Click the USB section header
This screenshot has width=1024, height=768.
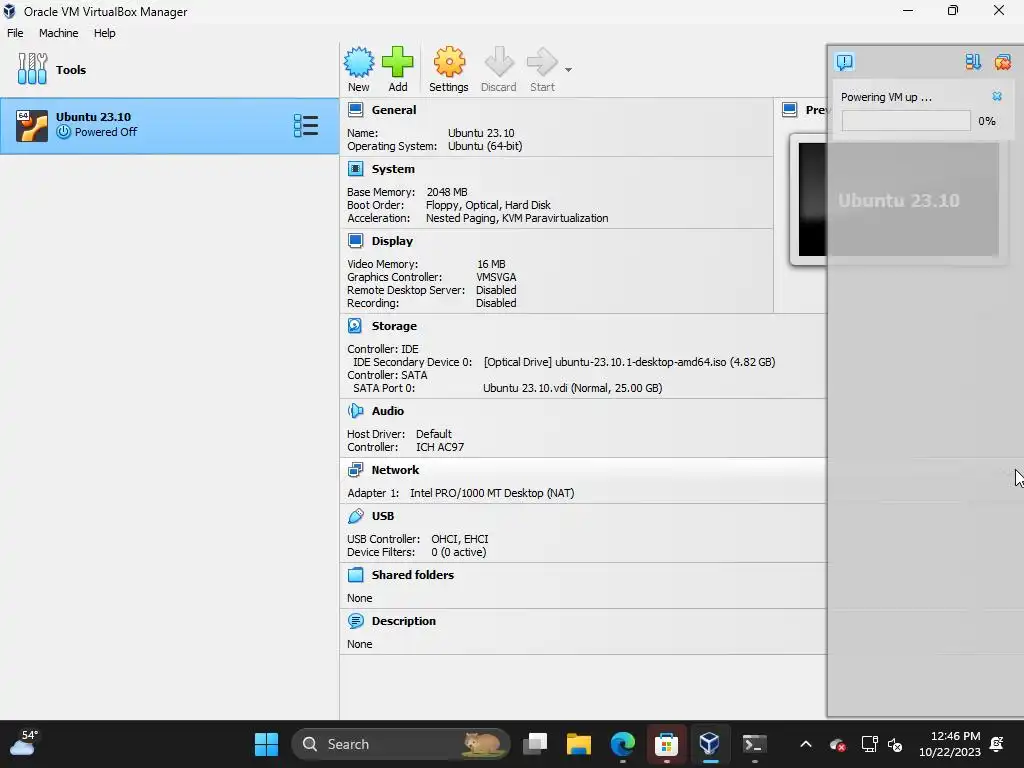click(x=383, y=516)
